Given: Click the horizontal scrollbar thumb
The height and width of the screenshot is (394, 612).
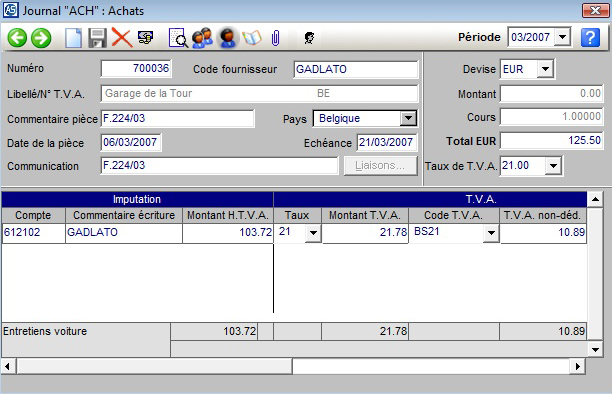Looking at the screenshot, I should click(x=155, y=366).
